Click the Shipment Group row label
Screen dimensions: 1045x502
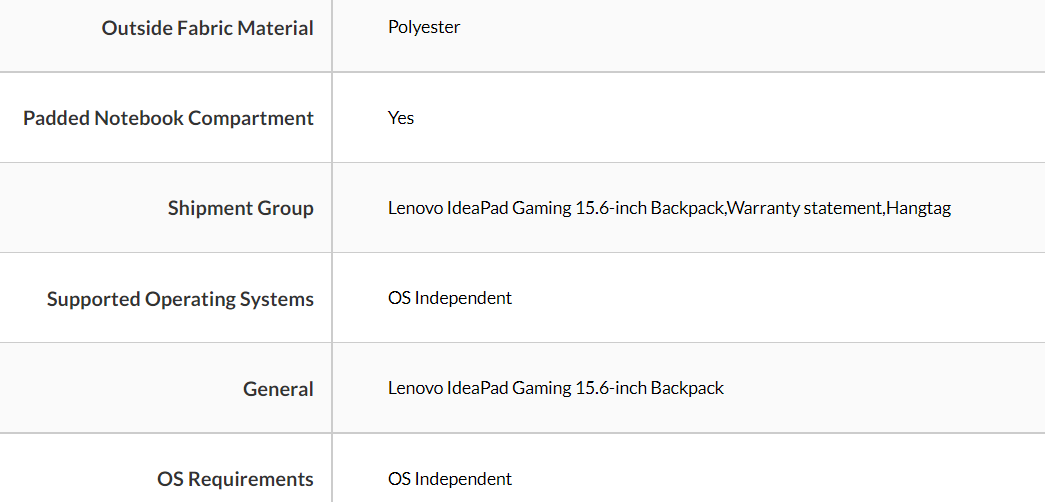[240, 208]
